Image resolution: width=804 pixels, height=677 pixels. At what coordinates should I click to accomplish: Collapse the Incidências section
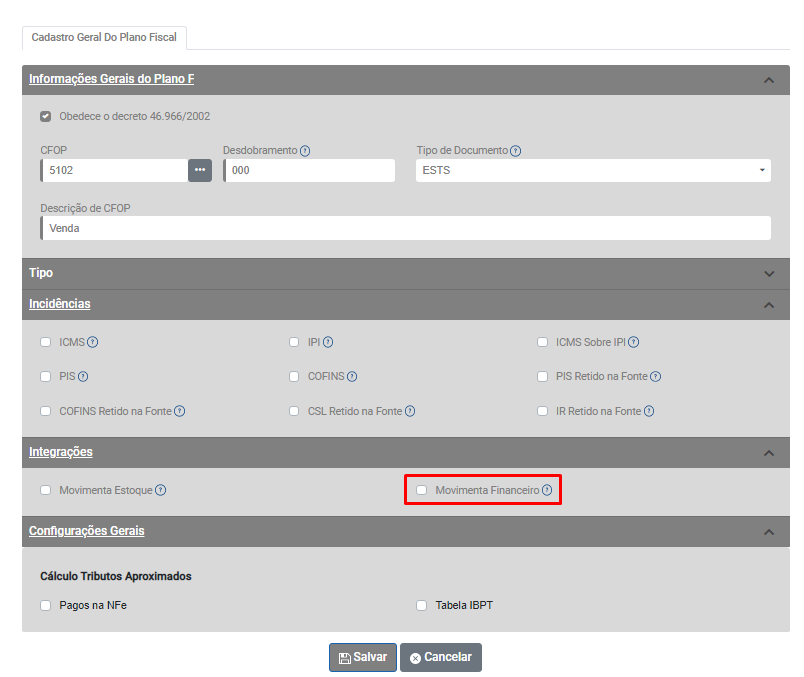coord(768,305)
